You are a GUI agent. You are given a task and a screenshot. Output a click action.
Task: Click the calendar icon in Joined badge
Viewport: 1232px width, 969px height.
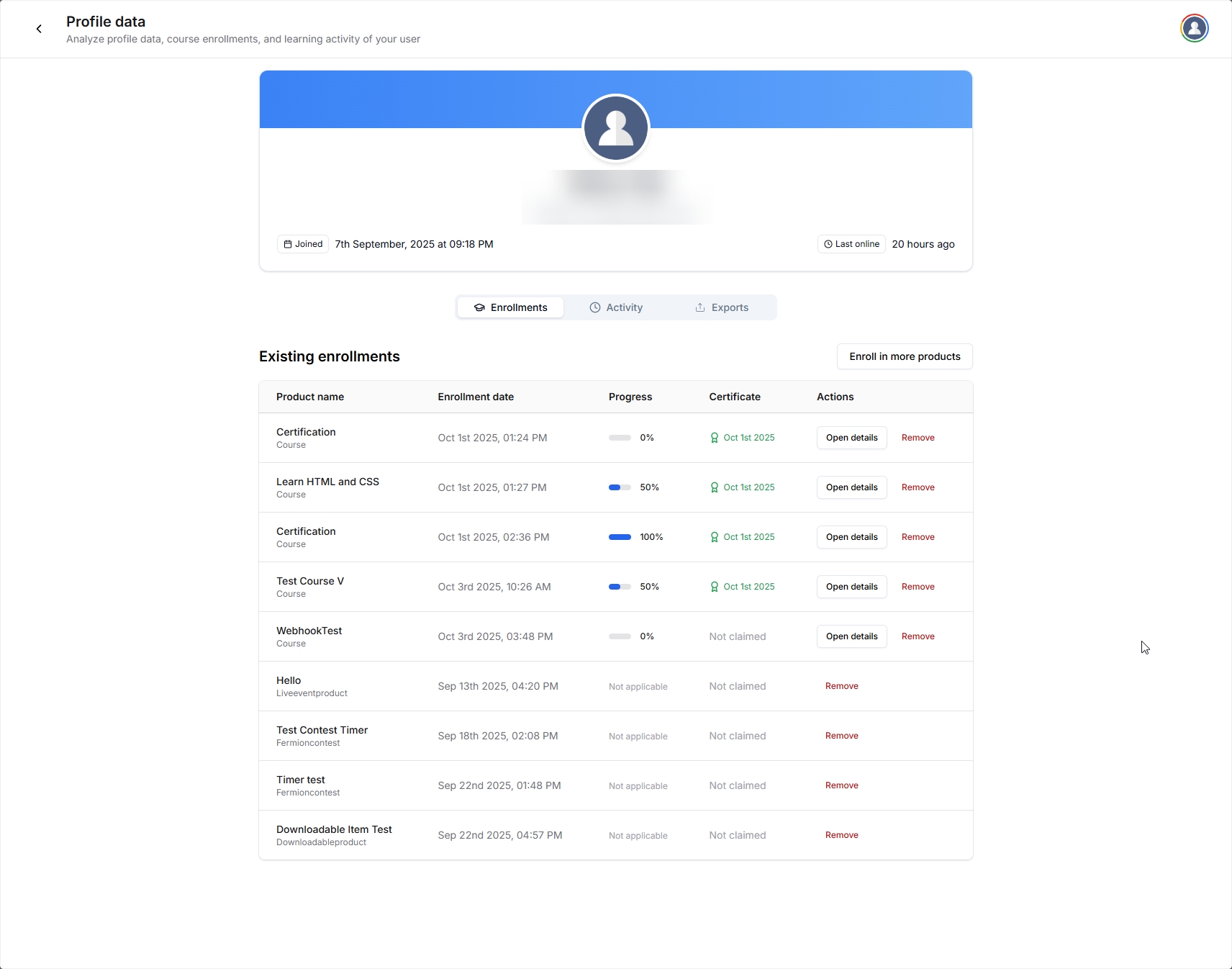(288, 244)
